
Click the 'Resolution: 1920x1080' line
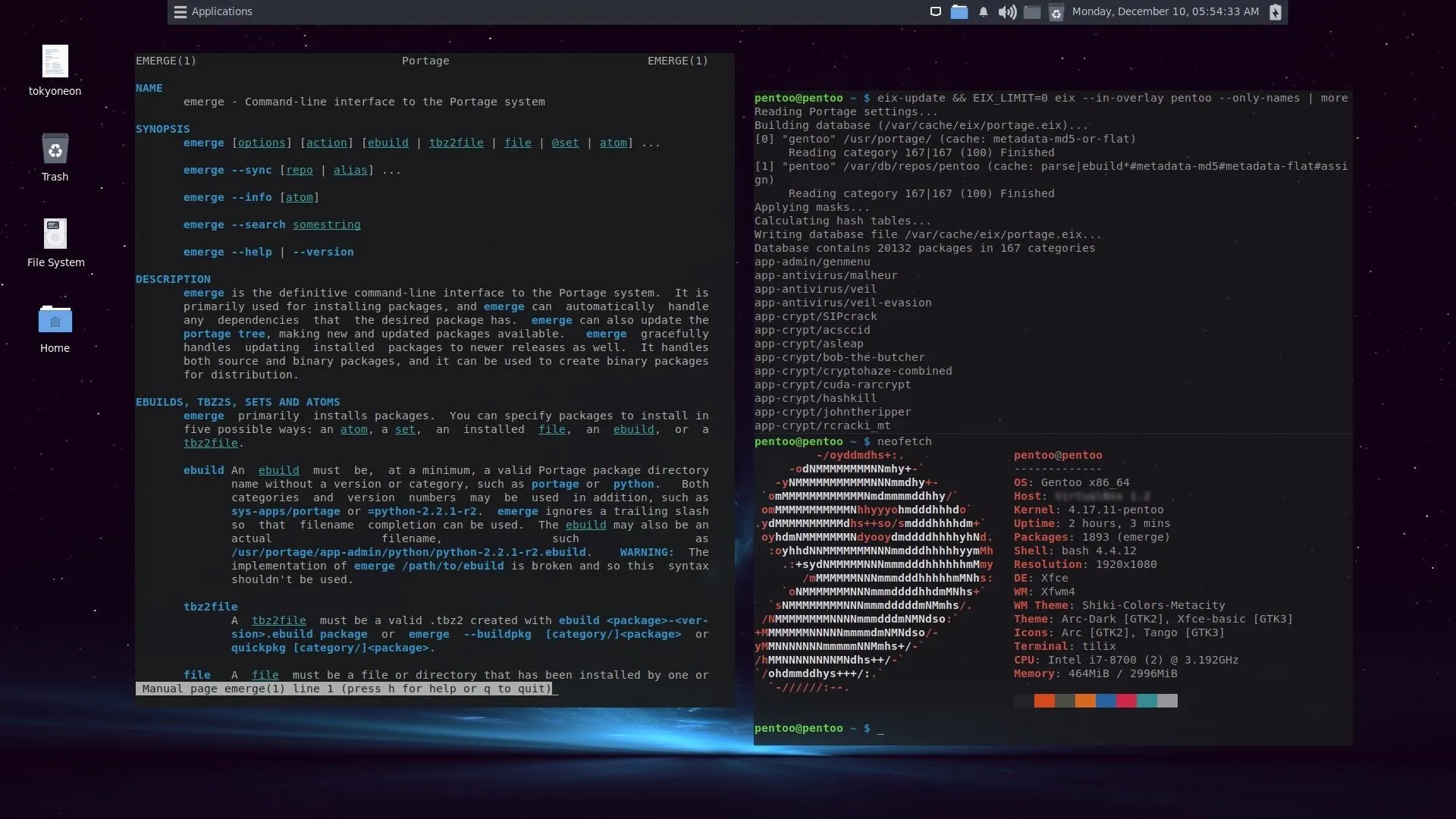click(x=1085, y=565)
